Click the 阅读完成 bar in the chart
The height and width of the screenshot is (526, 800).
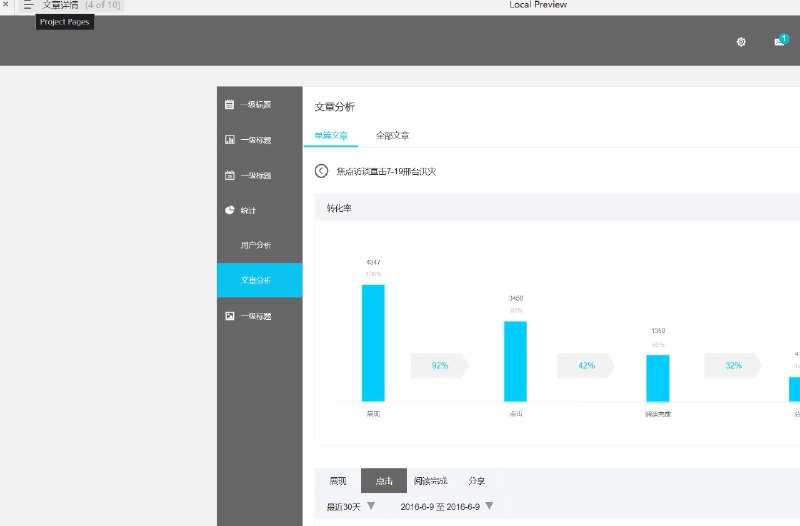(x=658, y=379)
